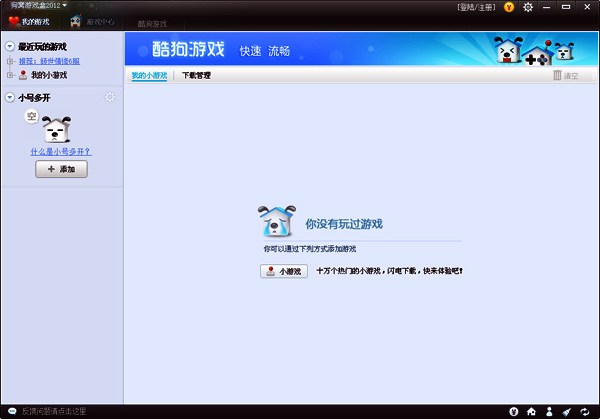
Task: Click the 登陆/注册 login link
Action: point(476,7)
